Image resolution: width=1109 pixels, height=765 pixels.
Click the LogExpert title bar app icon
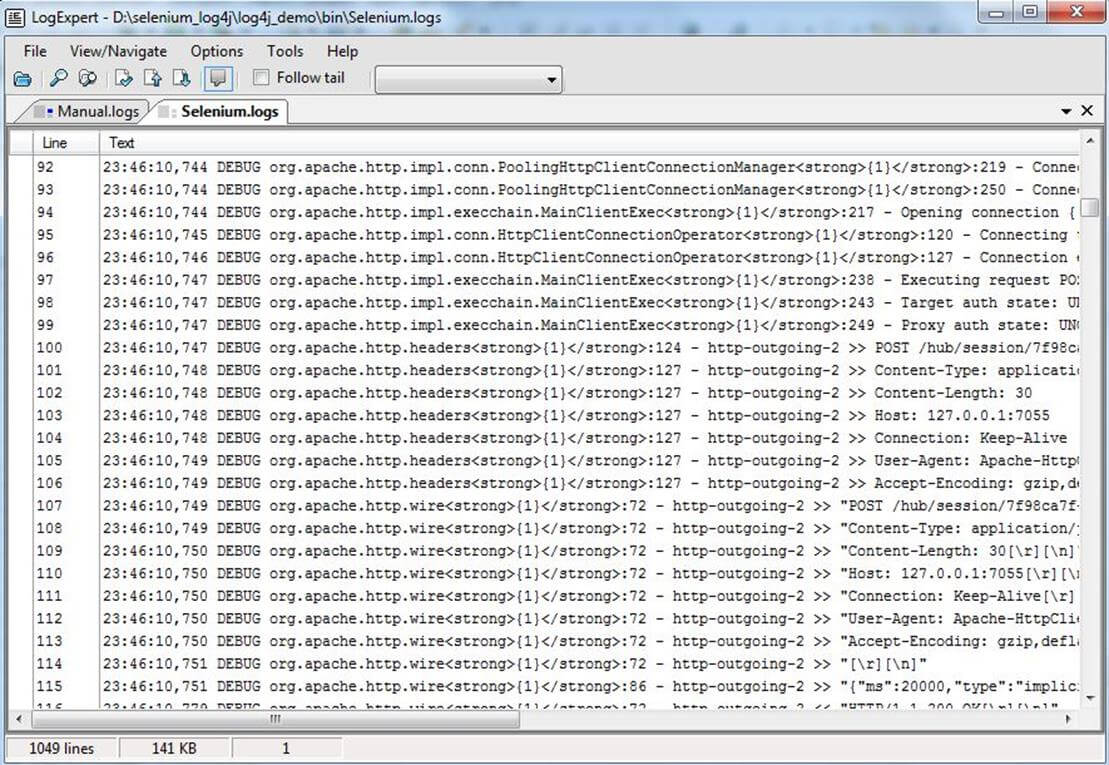click(x=15, y=17)
